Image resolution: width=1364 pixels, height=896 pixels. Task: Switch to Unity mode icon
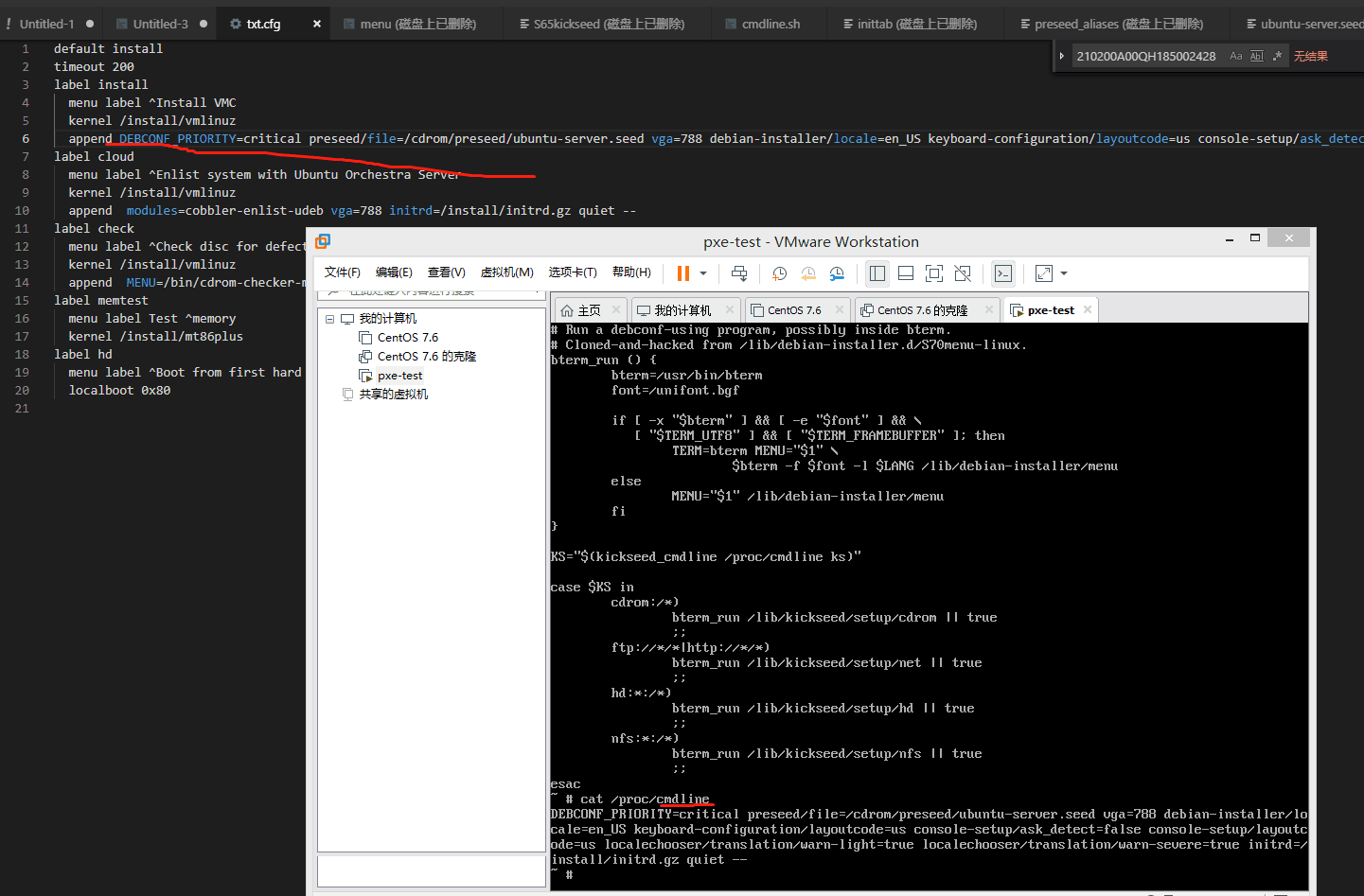click(963, 273)
